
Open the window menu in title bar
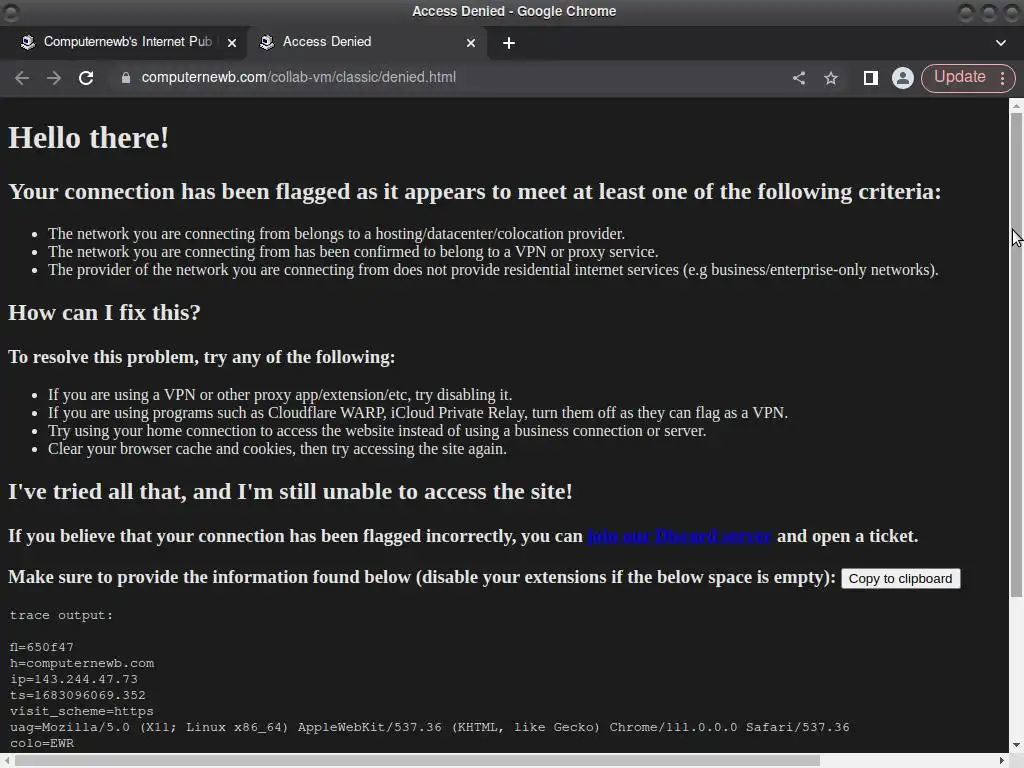point(11,12)
